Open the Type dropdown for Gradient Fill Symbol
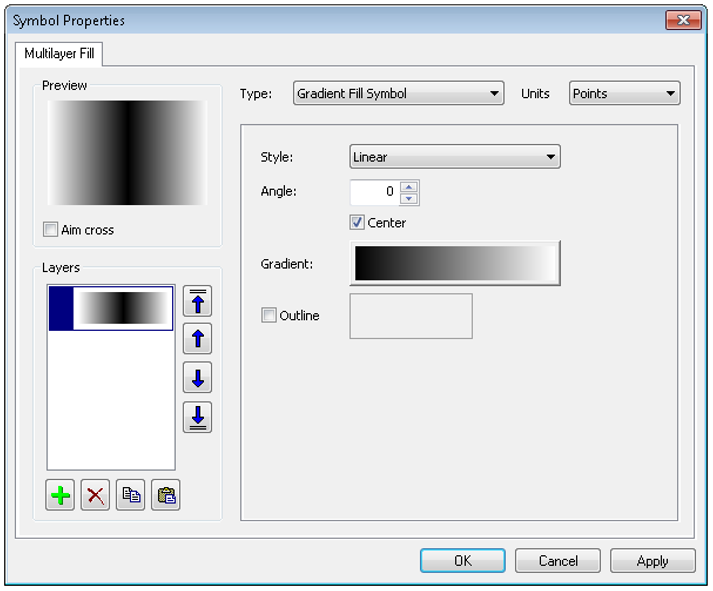The image size is (713, 591). [x=398, y=94]
